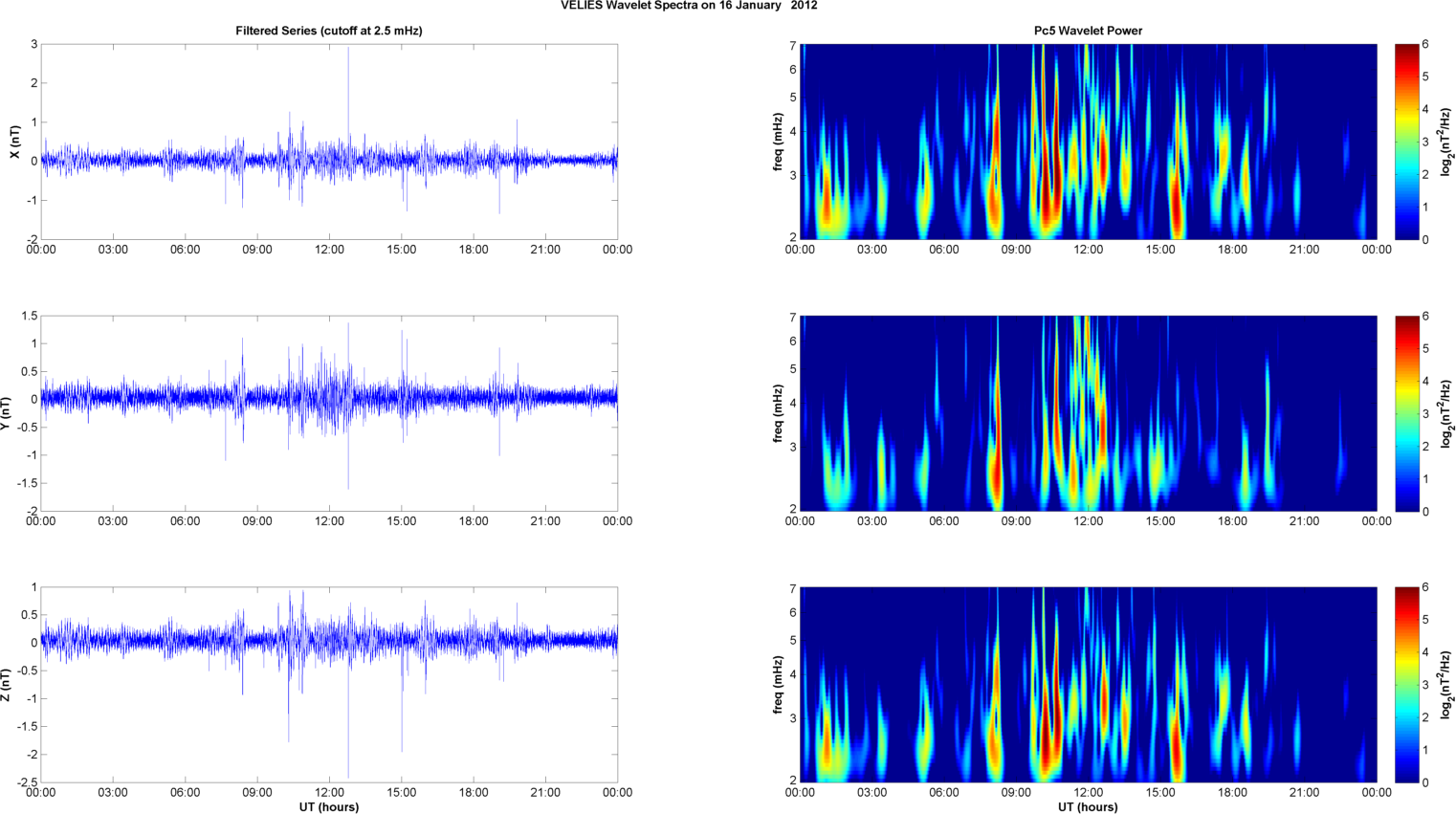Click the 7 frequency tick on top spectrogram

tap(793, 45)
